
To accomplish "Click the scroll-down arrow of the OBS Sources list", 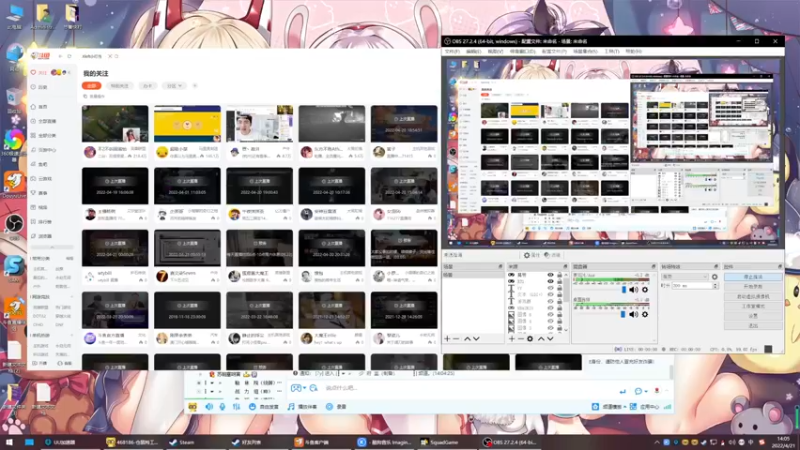I will 566,331.
